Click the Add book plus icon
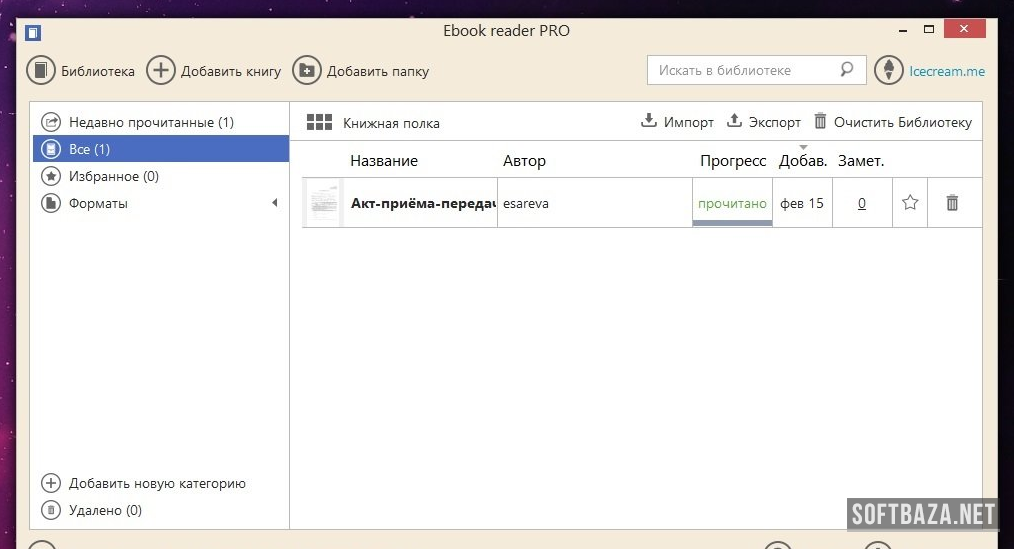The width and height of the screenshot is (1014, 549). coord(160,70)
